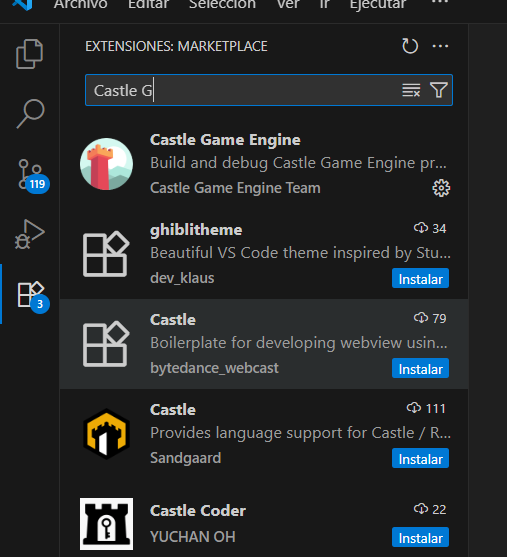The width and height of the screenshot is (507, 557).
Task: Open the extensions filter dropdown
Action: point(439,90)
